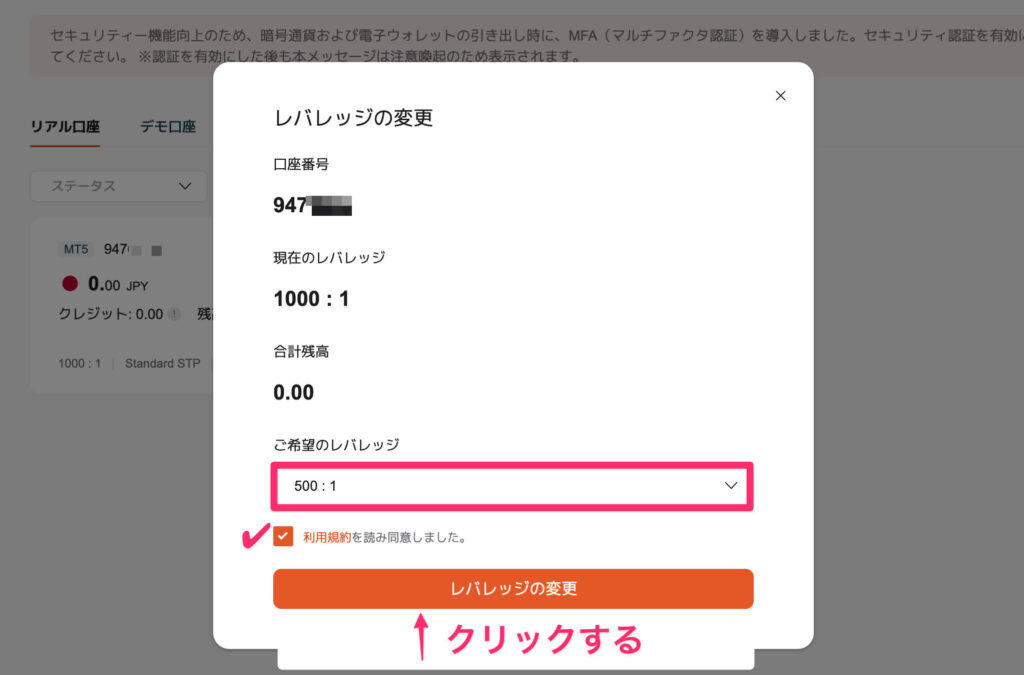Viewport: 1024px width, 675px height.
Task: Click the current leverage 1000 : 1 value
Action: [311, 298]
